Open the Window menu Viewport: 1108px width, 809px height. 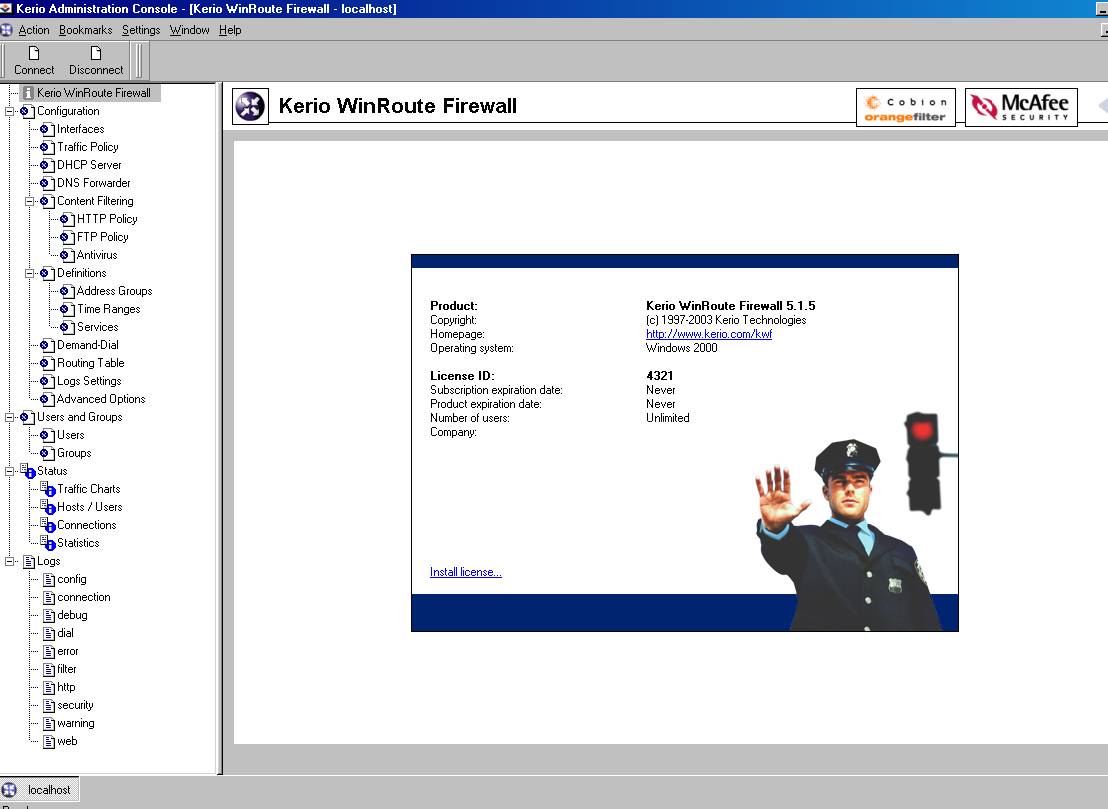click(x=189, y=30)
